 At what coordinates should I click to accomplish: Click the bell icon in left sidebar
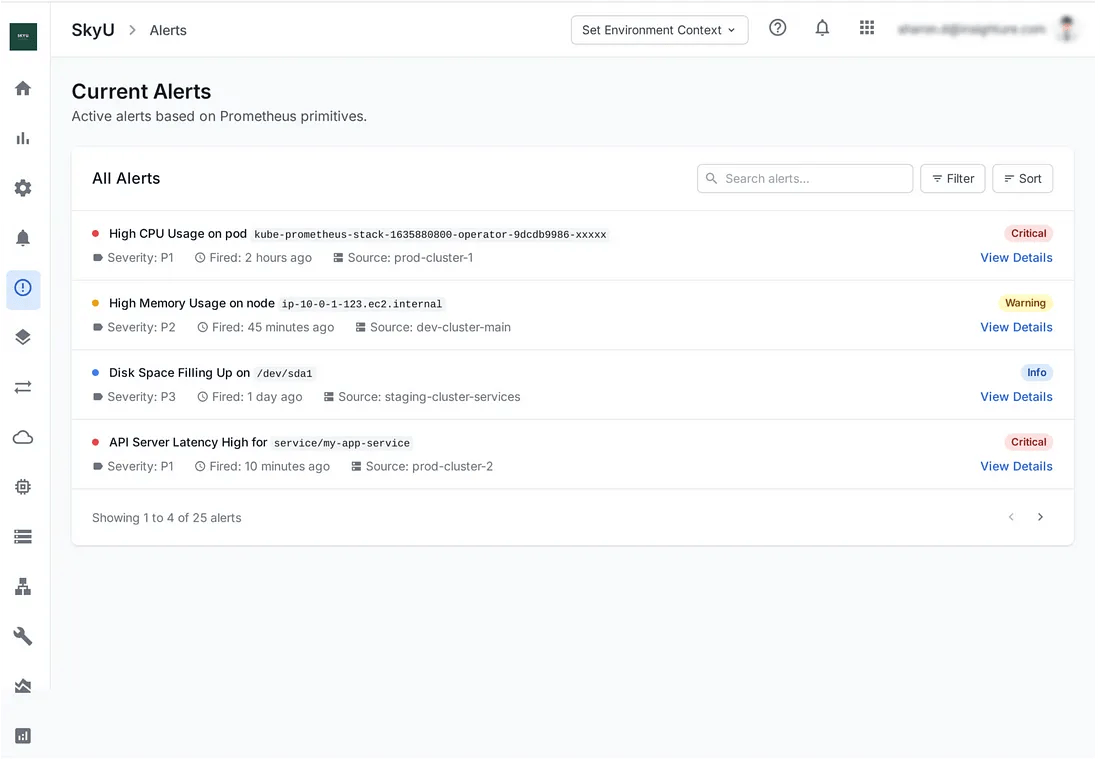pos(23,238)
